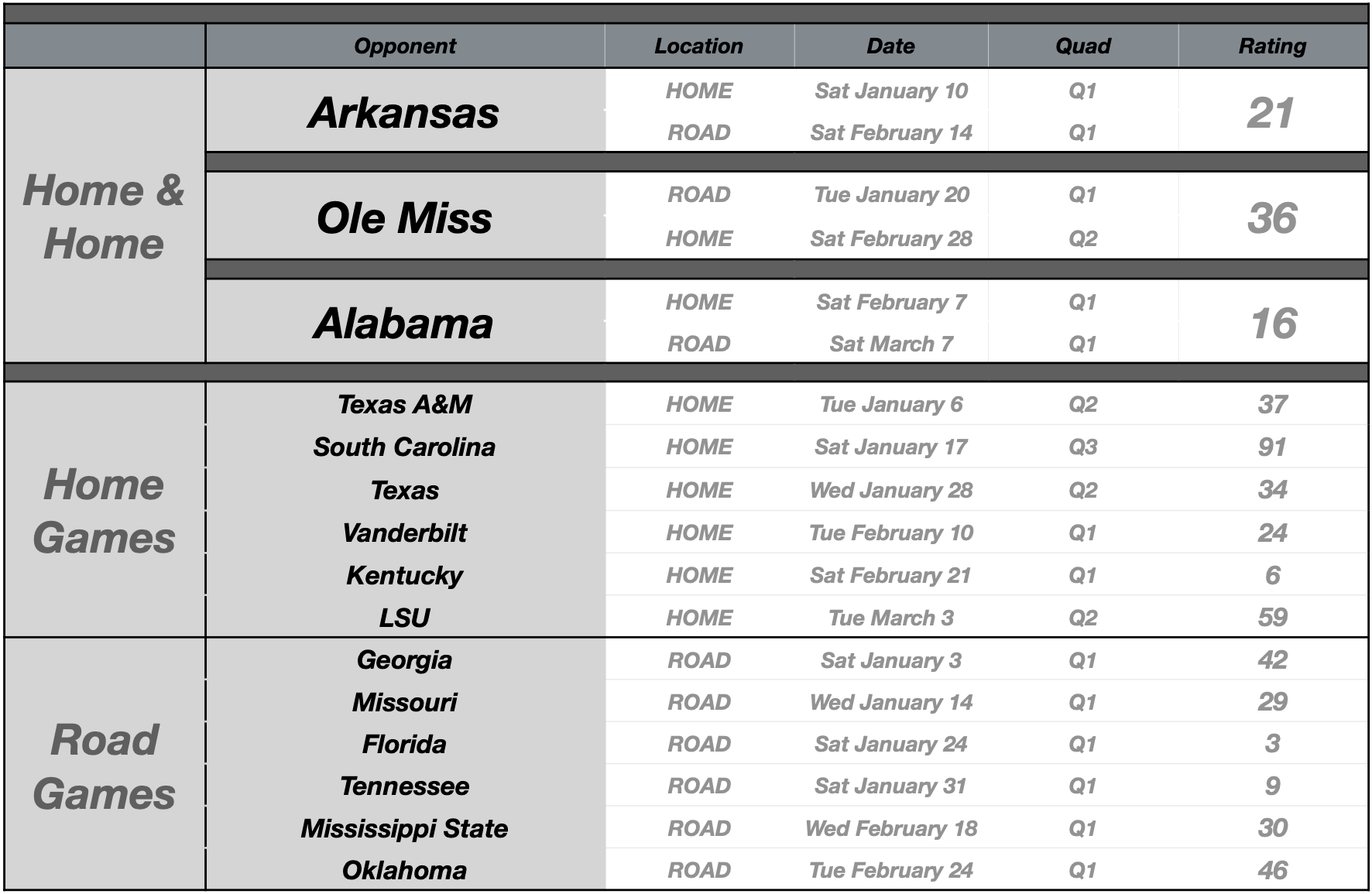Click the Location column header
The height and width of the screenshot is (894, 1372).
pyautogui.click(x=698, y=46)
